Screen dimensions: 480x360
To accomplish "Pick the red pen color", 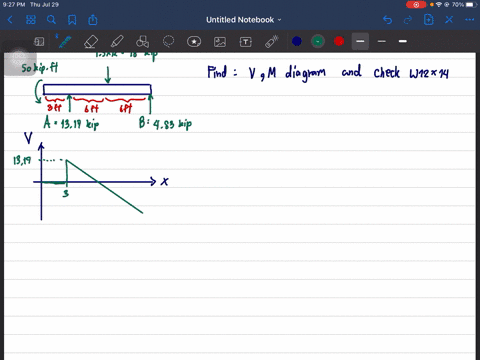I will point(339,41).
